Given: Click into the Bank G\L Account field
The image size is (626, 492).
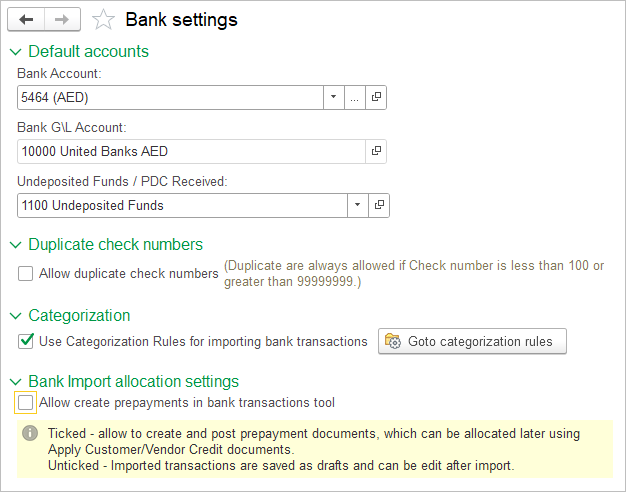Looking at the screenshot, I should pyautogui.click(x=190, y=151).
